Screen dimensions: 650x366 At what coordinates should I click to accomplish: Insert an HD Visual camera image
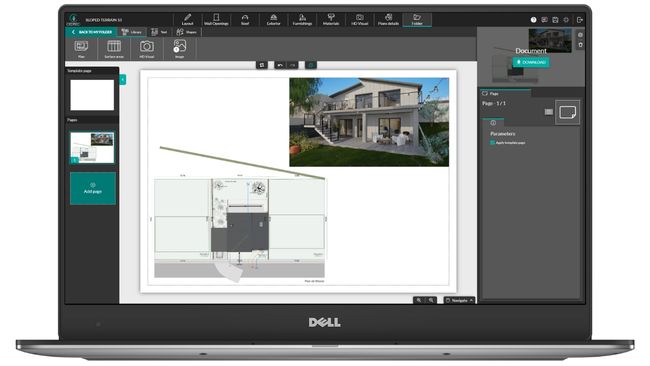tap(147, 49)
